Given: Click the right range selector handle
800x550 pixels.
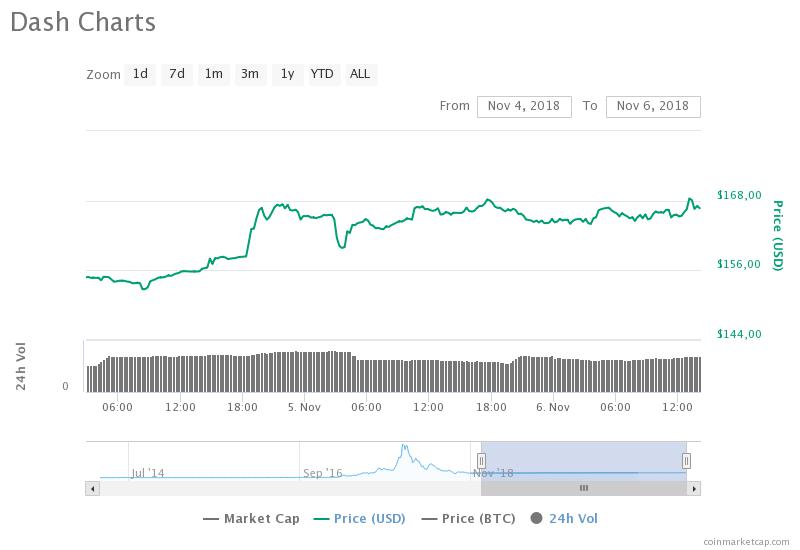Looking at the screenshot, I should coord(687,461).
